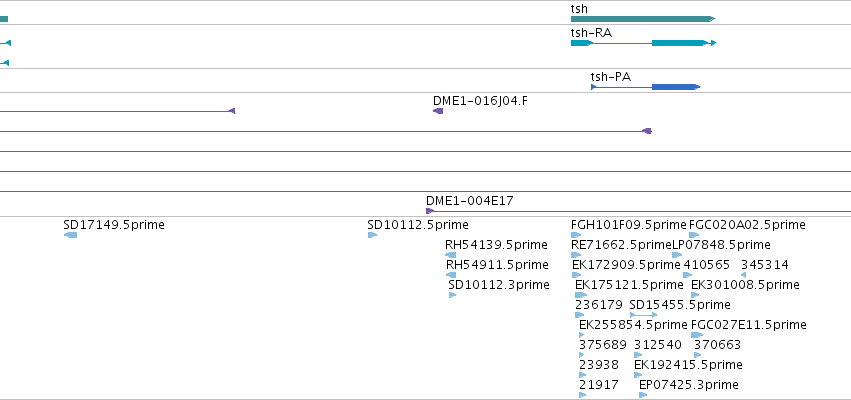Select the 375689 feature label
Screen dimensions: 851x400
coord(602,345)
